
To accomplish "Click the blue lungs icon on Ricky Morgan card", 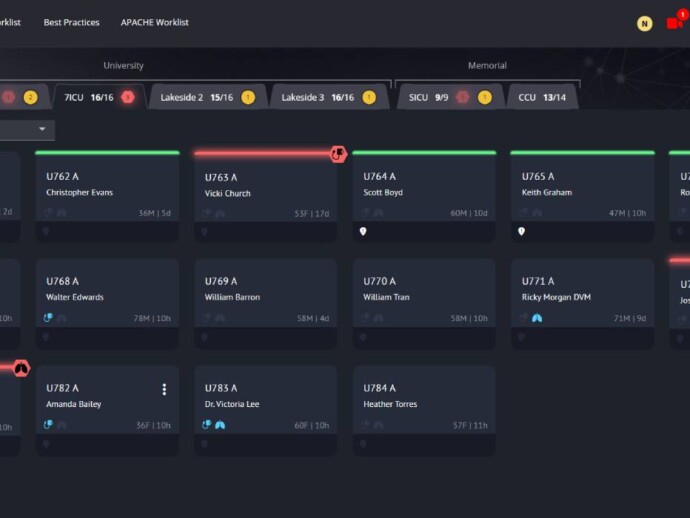I will point(536,318).
